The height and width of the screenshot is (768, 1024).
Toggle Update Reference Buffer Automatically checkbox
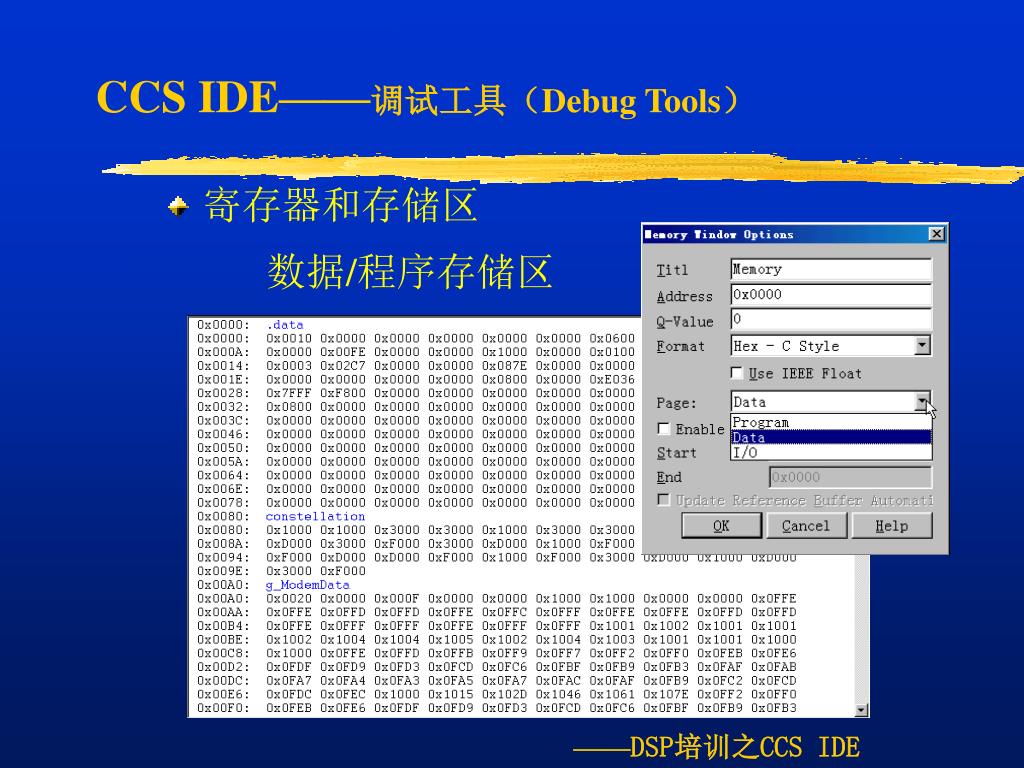click(664, 500)
